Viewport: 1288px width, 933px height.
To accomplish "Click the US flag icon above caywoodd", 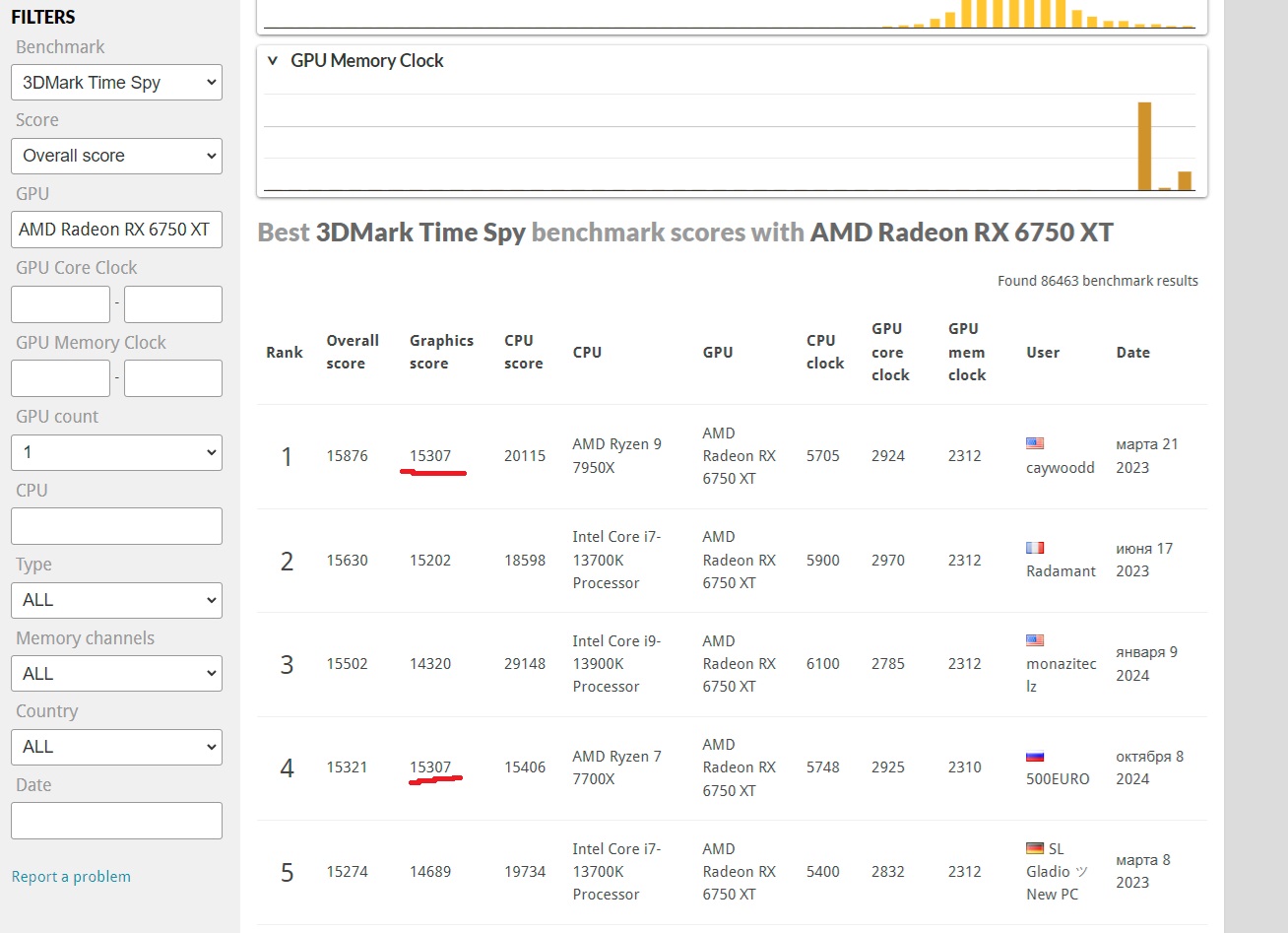I will click(1035, 443).
